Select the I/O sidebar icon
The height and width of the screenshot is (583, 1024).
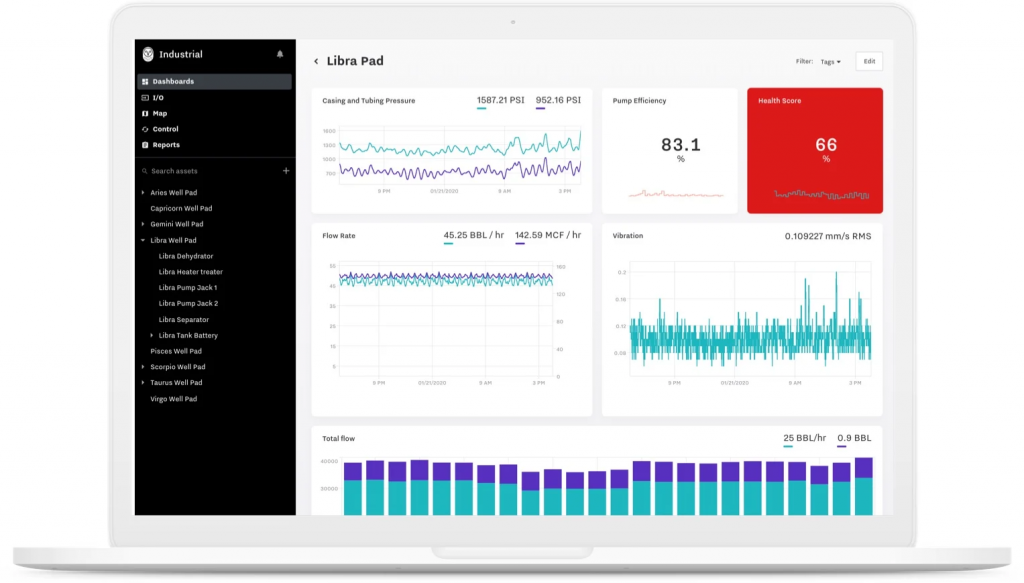144,98
